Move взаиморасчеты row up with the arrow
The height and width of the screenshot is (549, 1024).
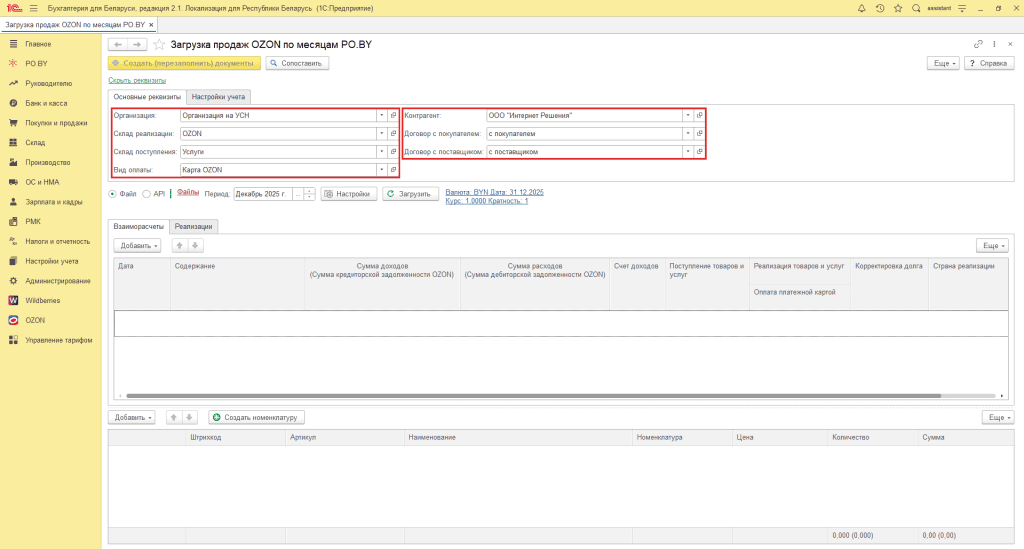179,245
